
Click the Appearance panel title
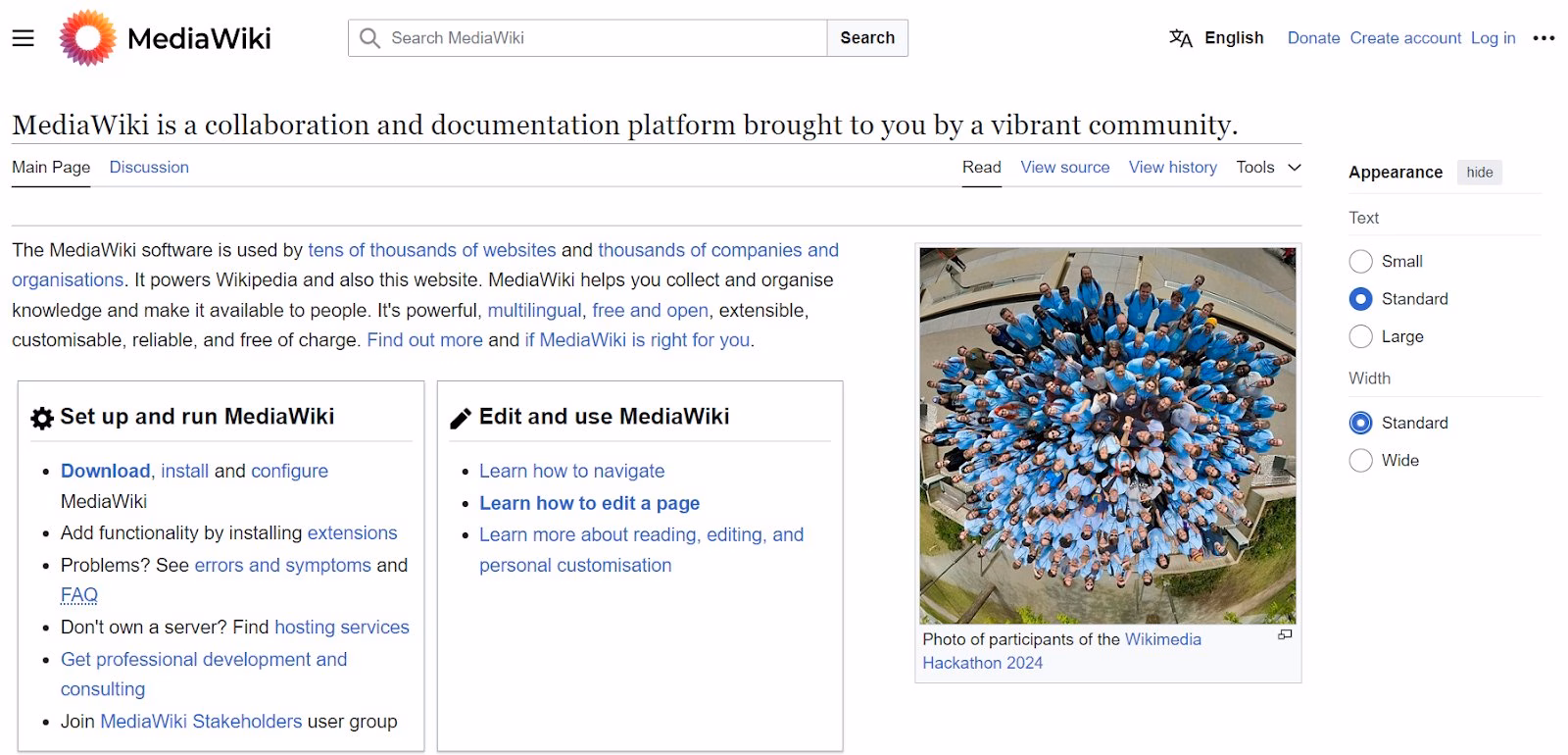coord(1396,173)
